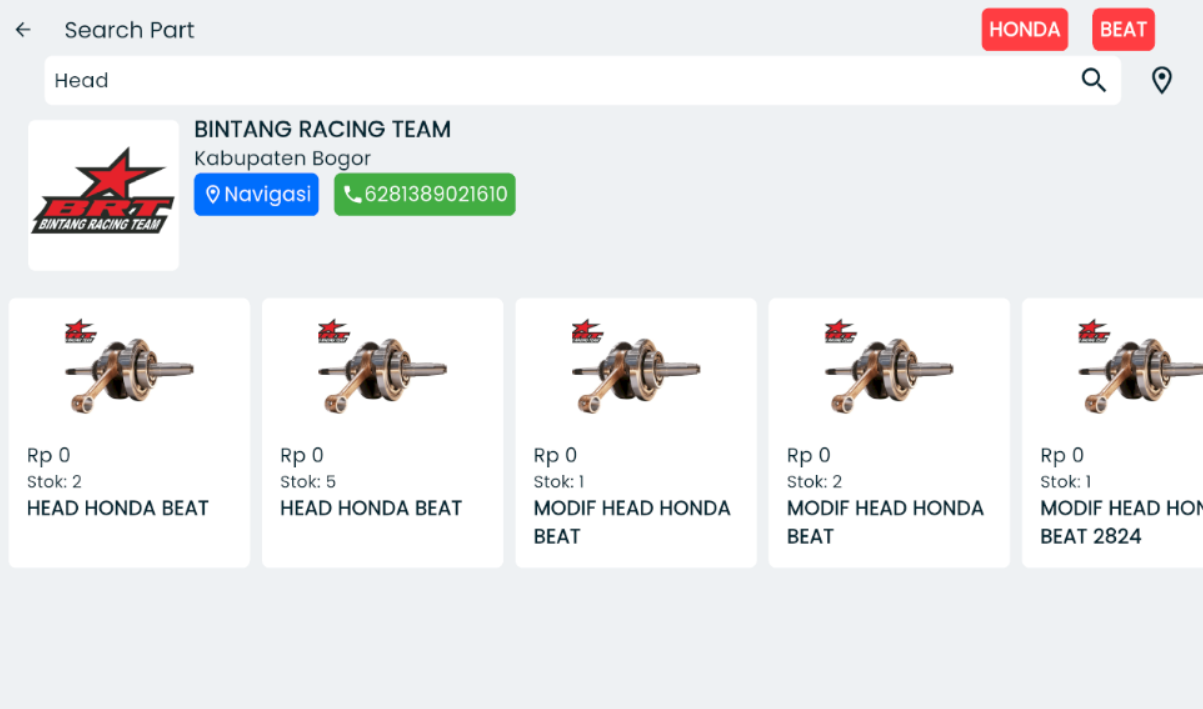
Task: Open first HEAD HONDA BEAT crankshaft image
Action: point(129,367)
